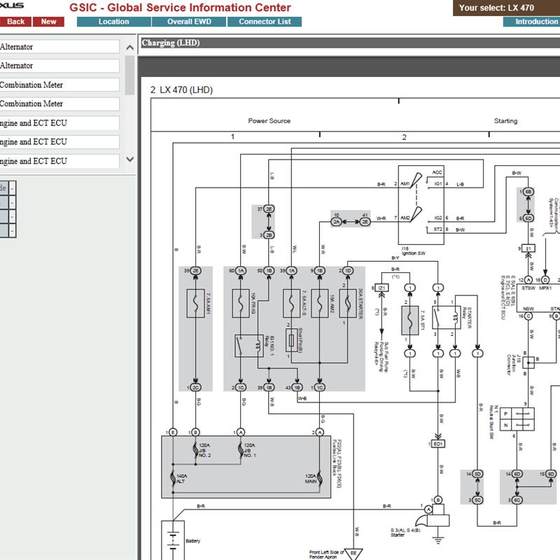The image size is (560, 560).
Task: Click the red New button
Action: click(x=49, y=22)
